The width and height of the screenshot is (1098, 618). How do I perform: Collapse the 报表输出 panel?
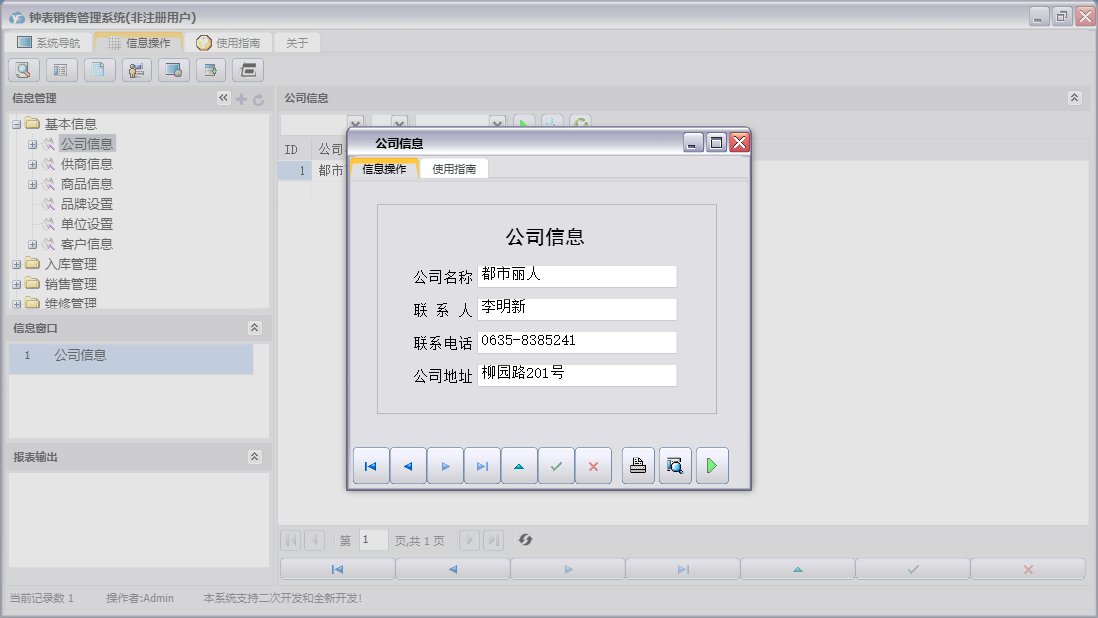pos(254,457)
